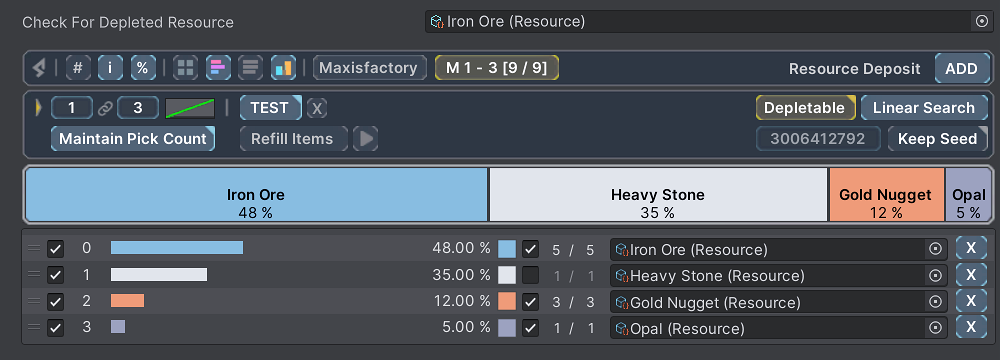Click the Refill Items button
Viewport: 1000px width, 360px height.
pyautogui.click(x=293, y=139)
